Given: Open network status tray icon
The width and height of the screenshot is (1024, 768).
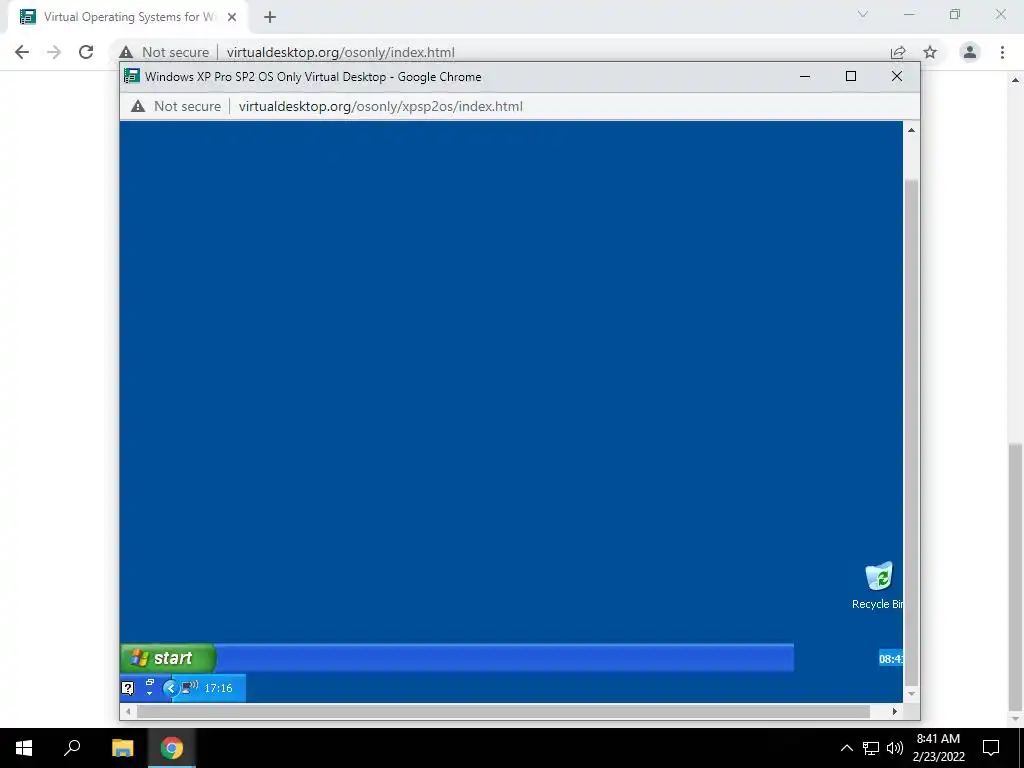Looking at the screenshot, I should [871, 748].
